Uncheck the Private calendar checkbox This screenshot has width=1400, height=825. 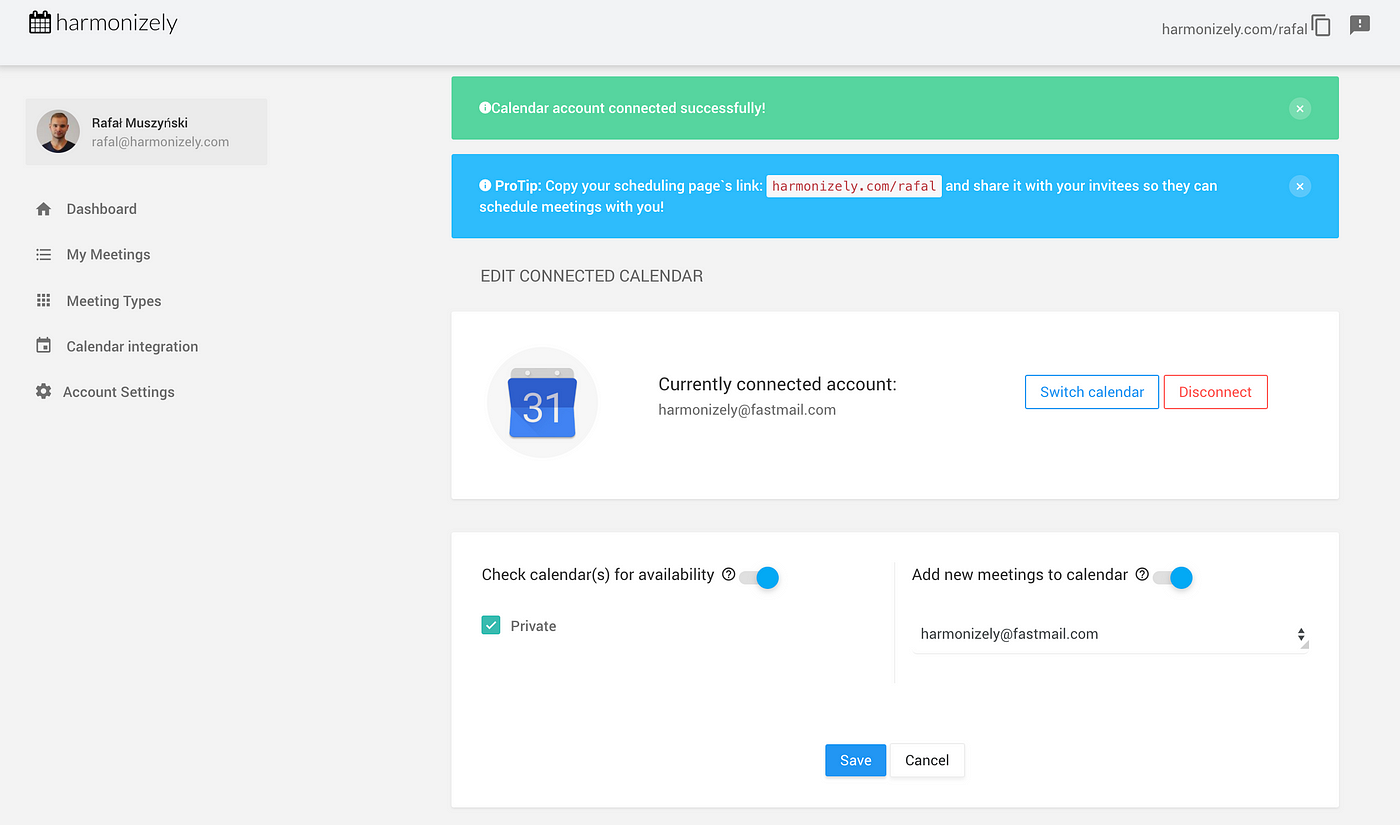(x=491, y=626)
